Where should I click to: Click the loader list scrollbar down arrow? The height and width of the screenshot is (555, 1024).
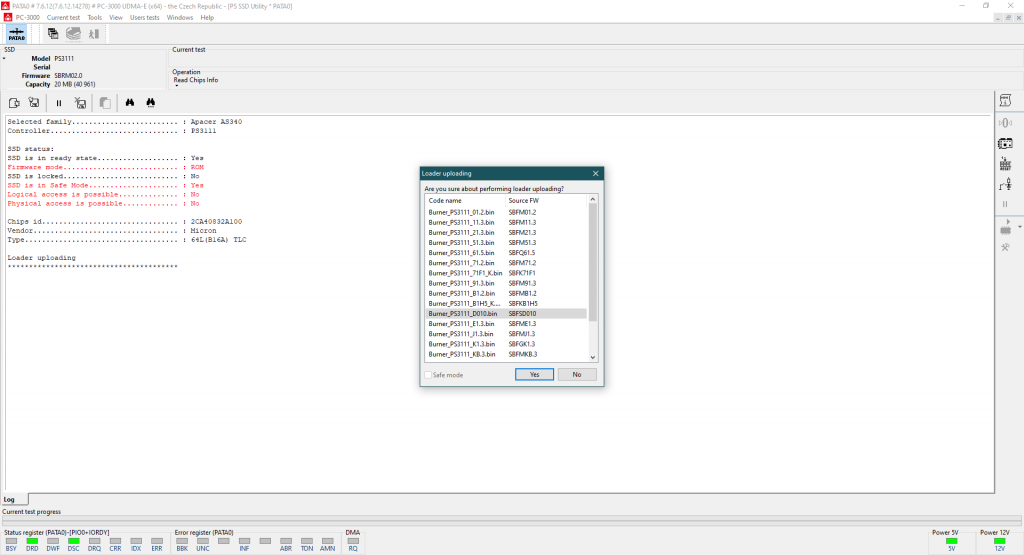[593, 357]
